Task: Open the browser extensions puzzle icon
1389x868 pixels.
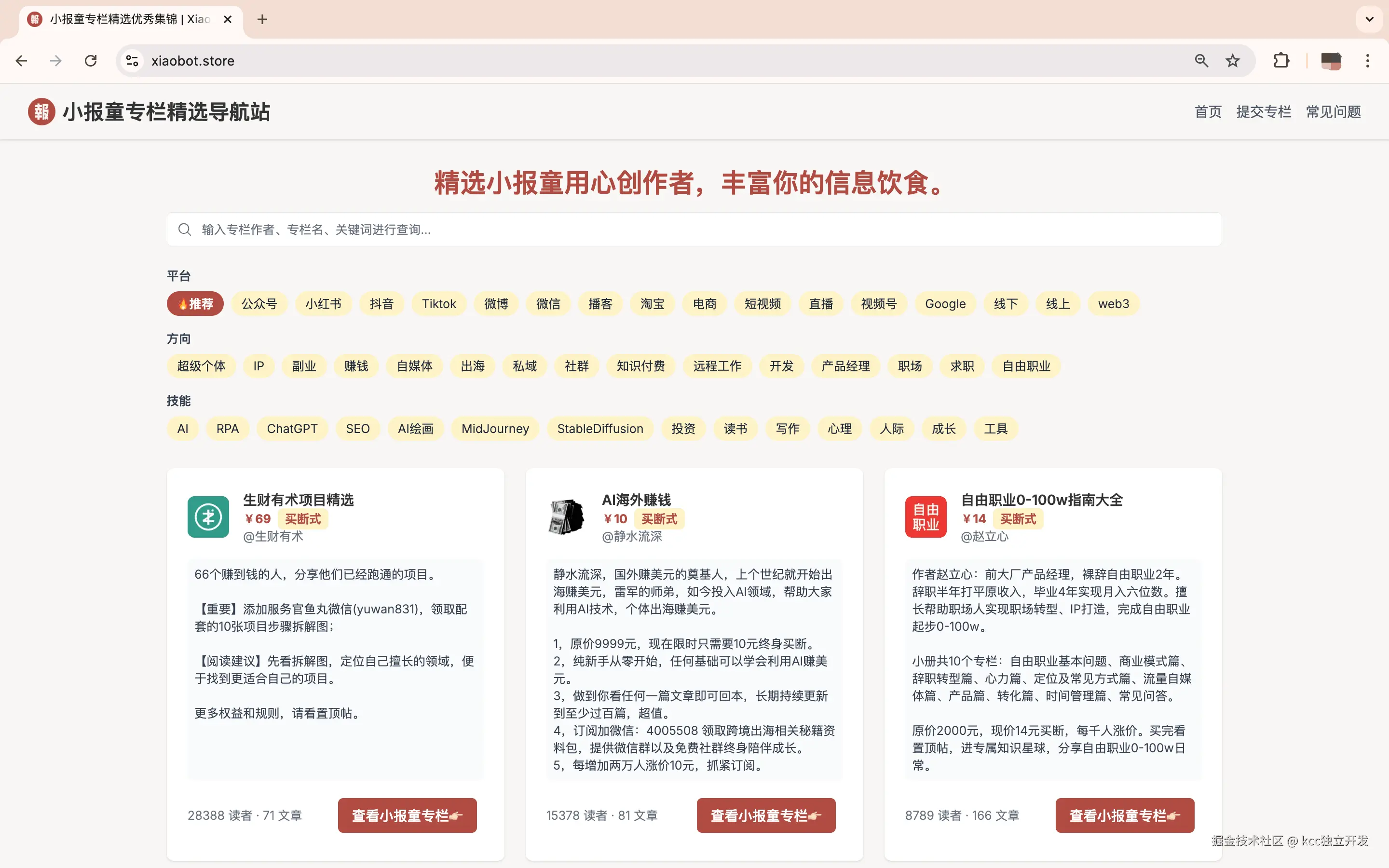Action: 1281,61
